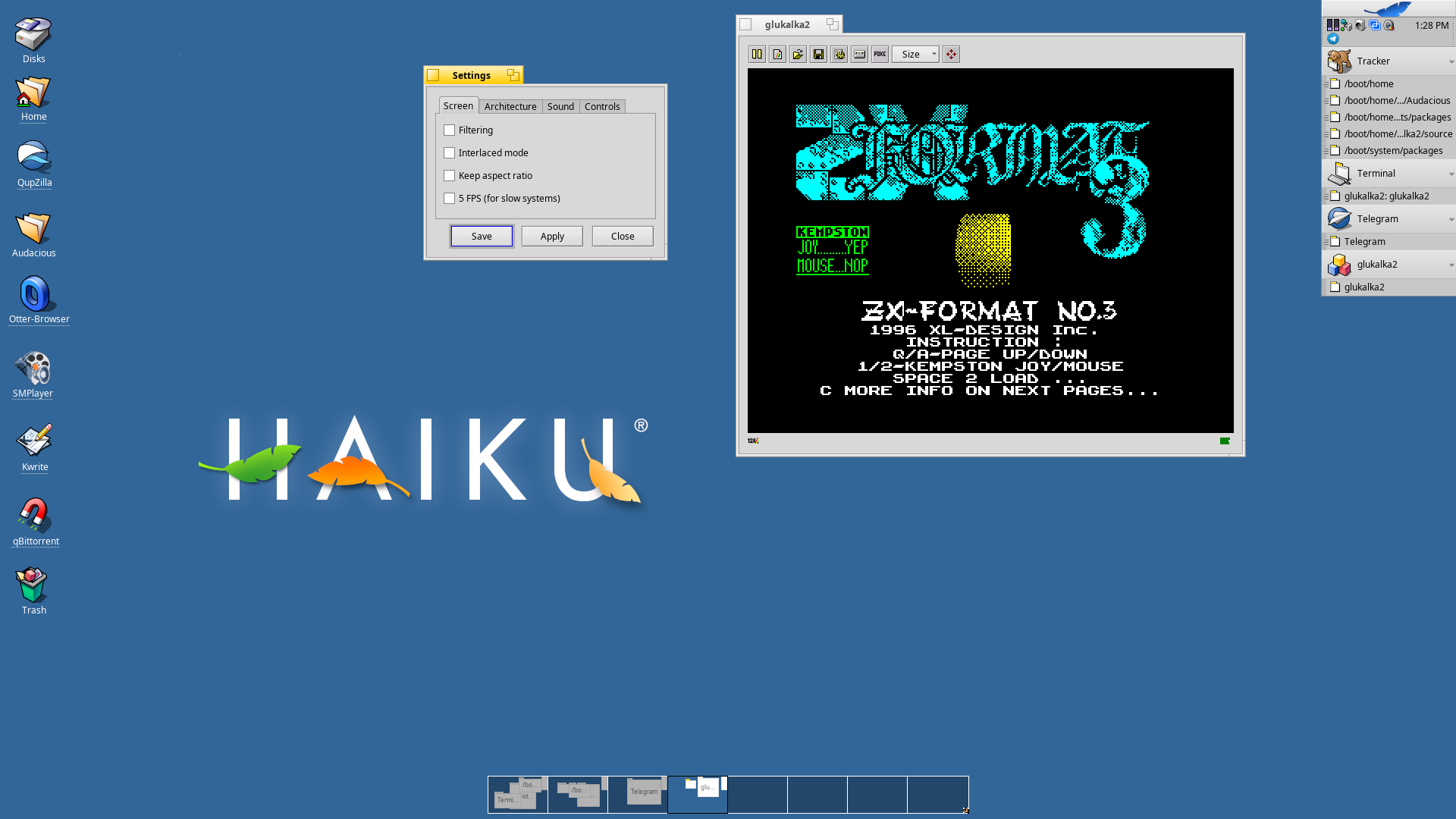Open file with the folder icon
The width and height of the screenshot is (1456, 819).
[x=798, y=54]
